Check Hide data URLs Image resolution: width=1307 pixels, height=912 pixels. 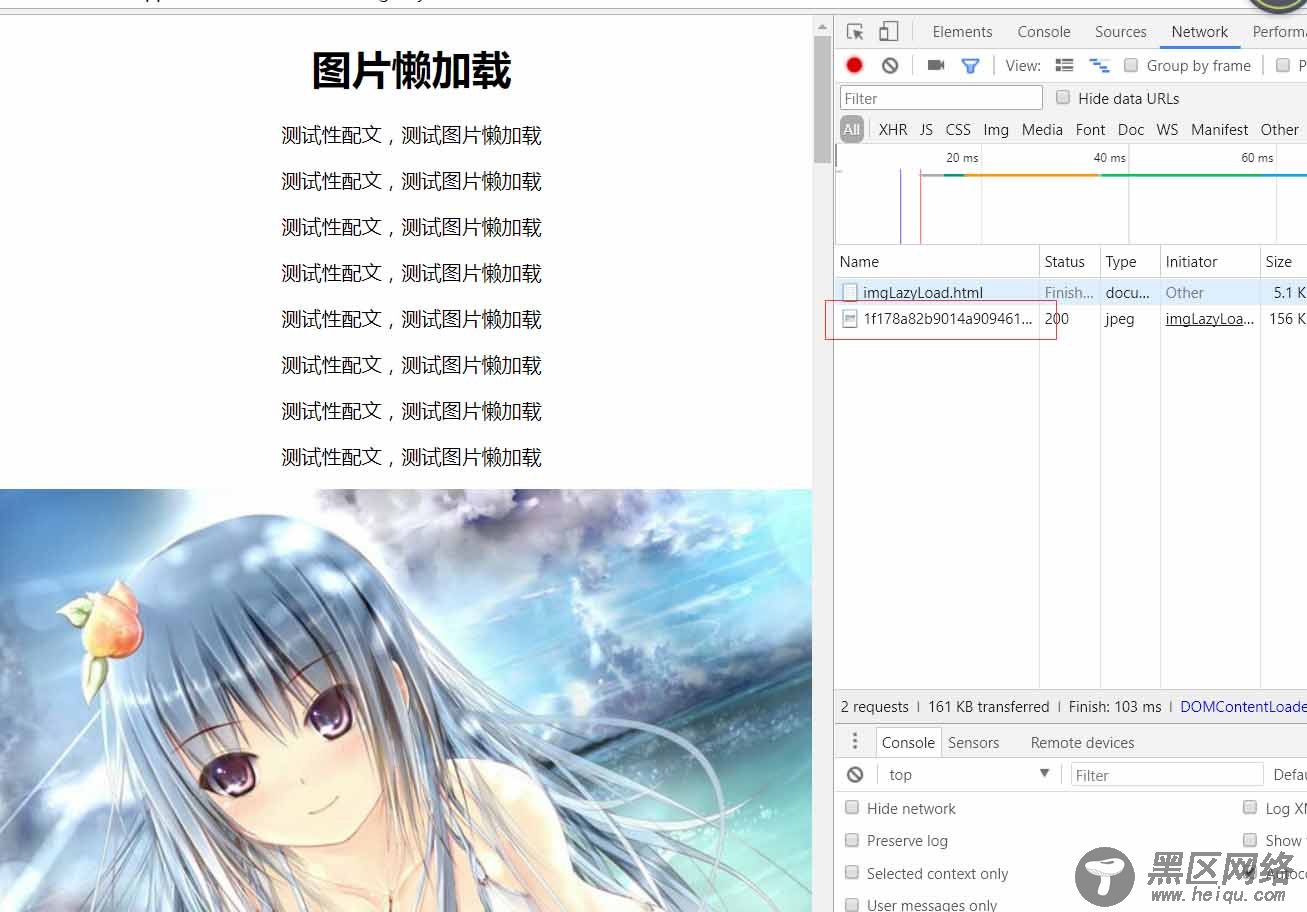[1063, 97]
